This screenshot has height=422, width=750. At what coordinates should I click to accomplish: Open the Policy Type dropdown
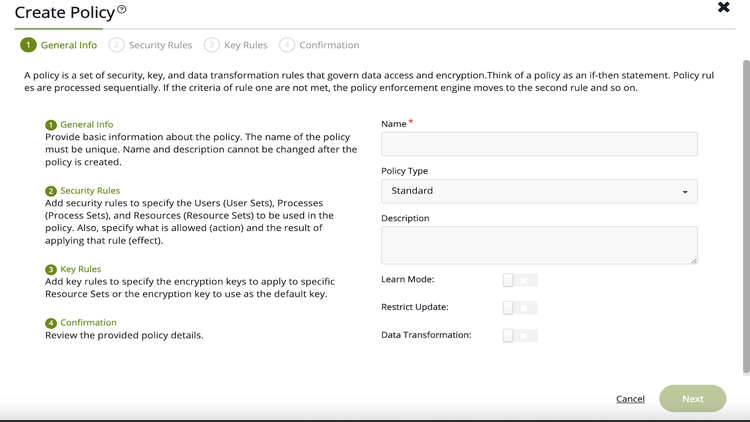539,191
